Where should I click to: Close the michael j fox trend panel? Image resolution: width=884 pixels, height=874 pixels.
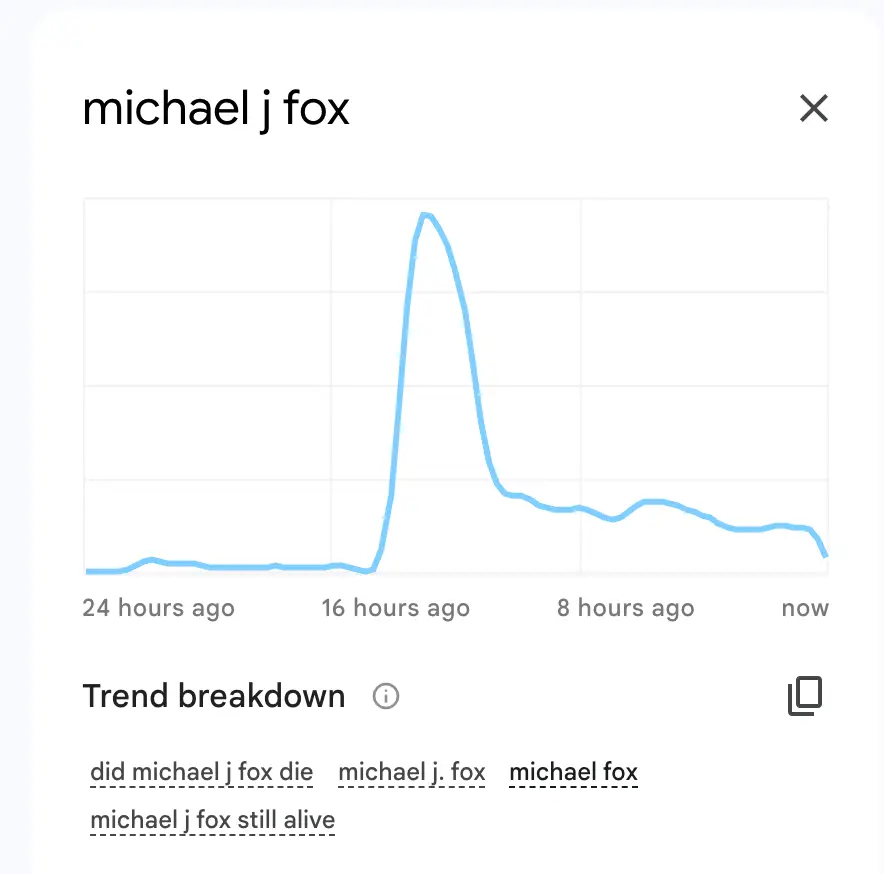[814, 109]
